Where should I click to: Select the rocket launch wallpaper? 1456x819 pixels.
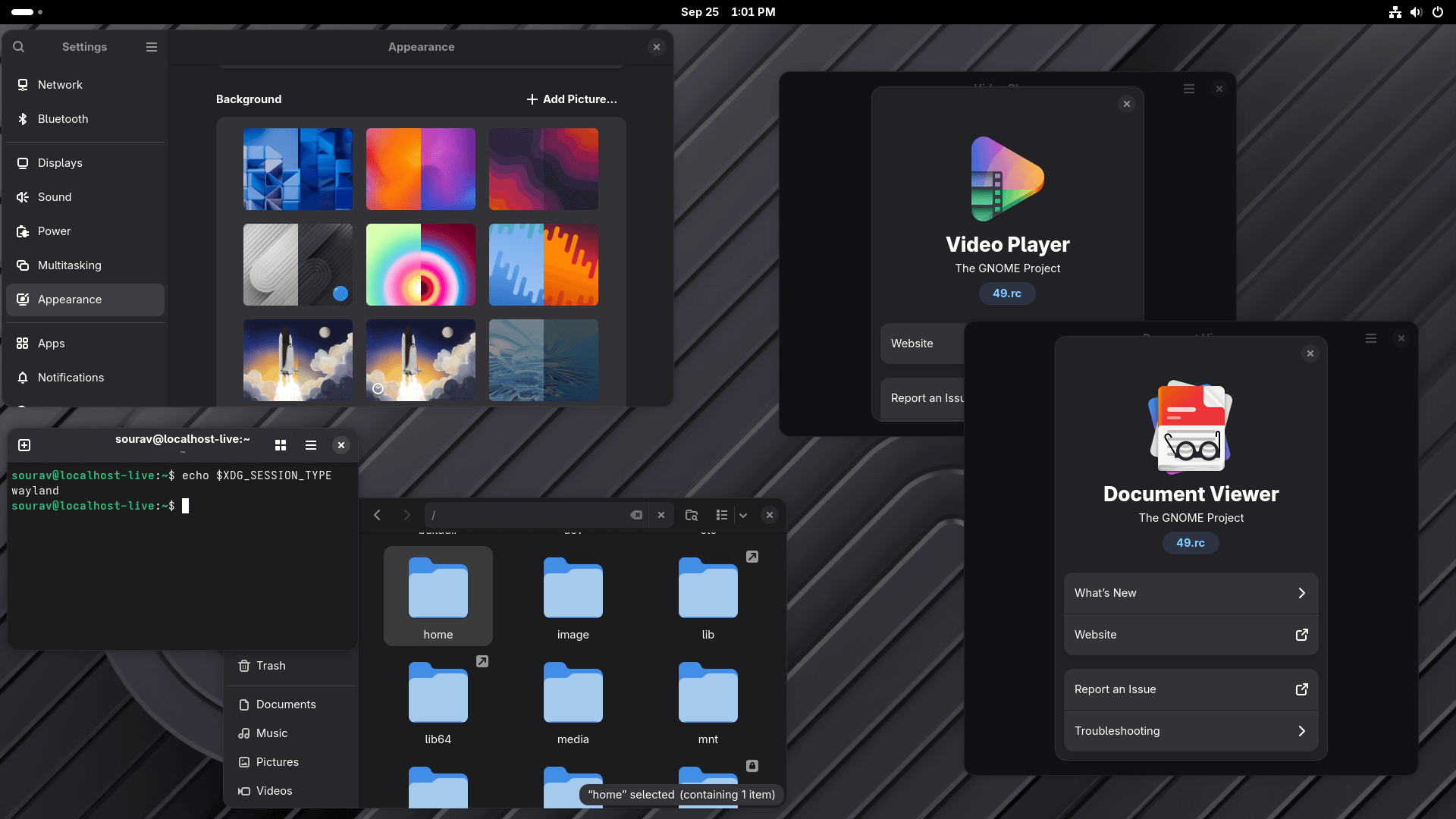point(297,360)
